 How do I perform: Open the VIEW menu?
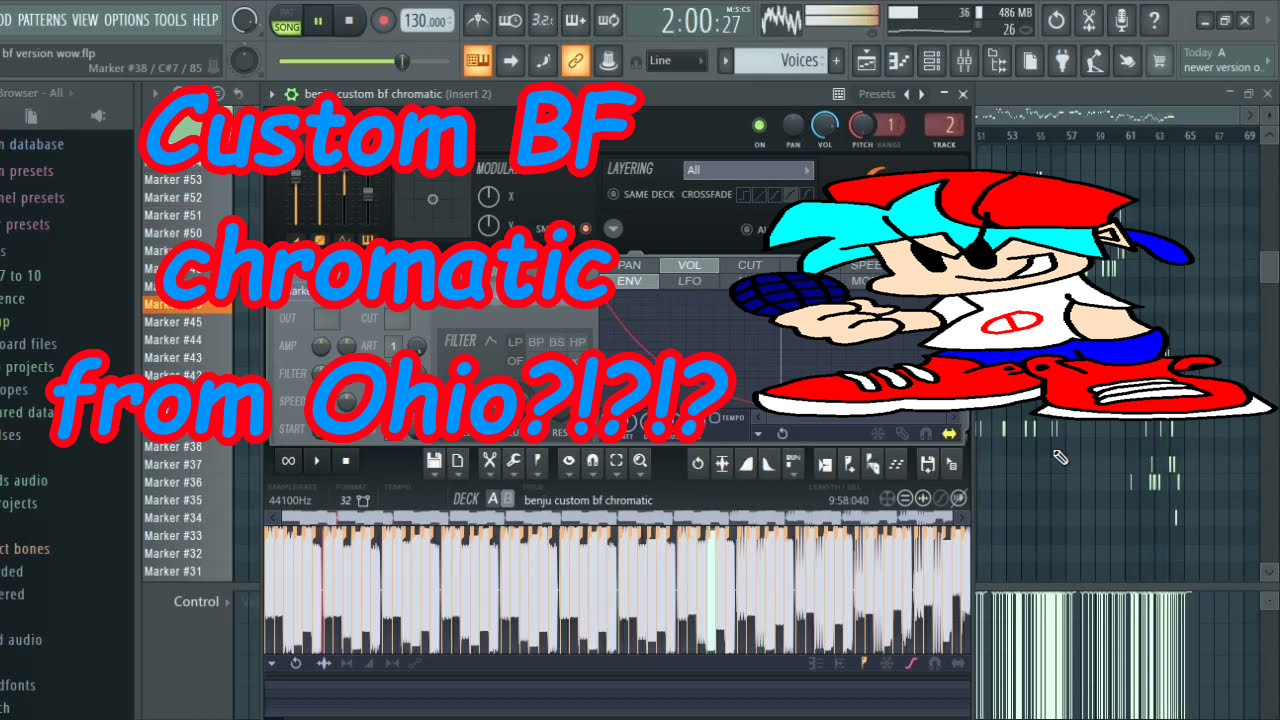[x=85, y=19]
